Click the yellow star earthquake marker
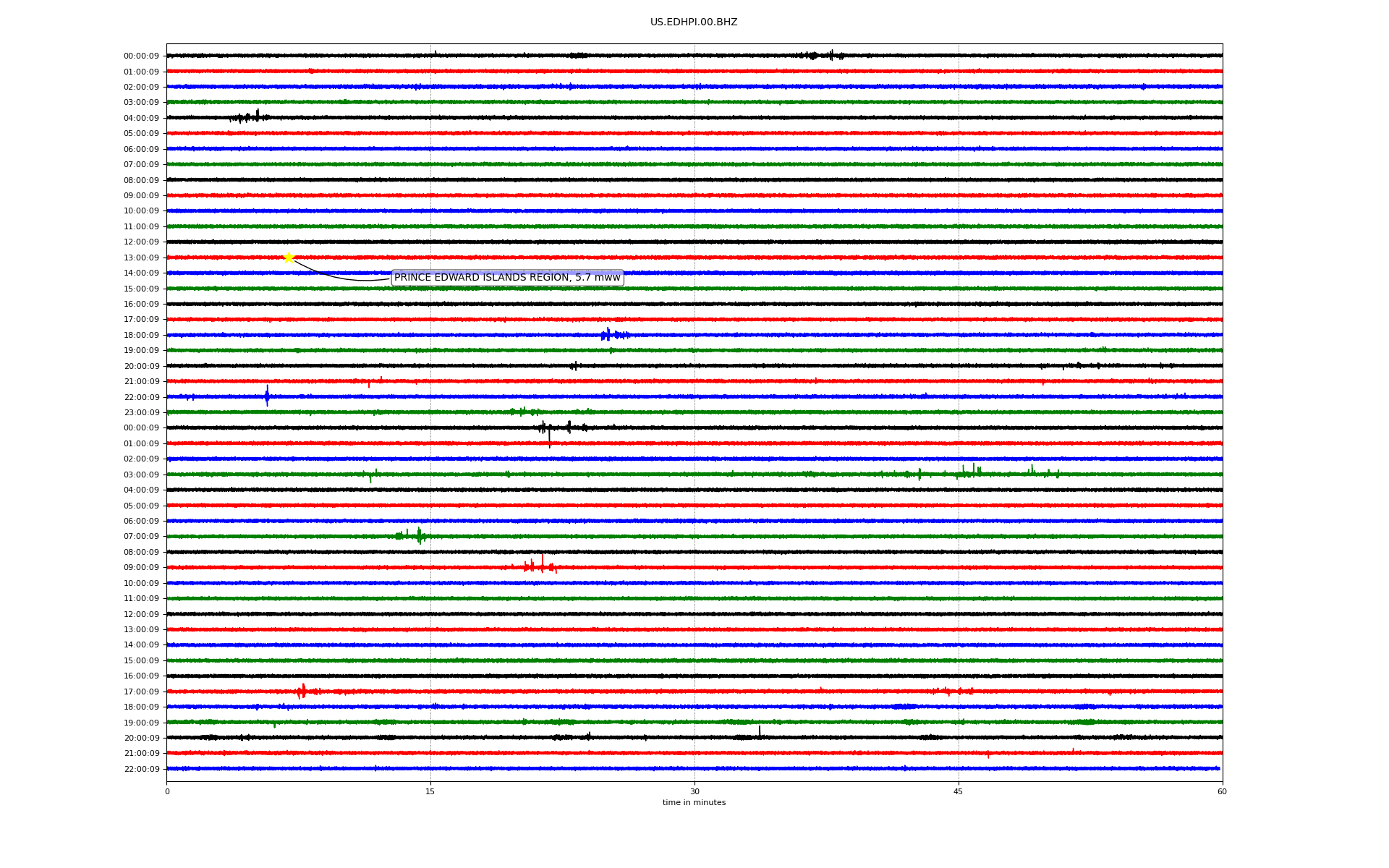Screen dimensions: 1389x868 point(289,258)
